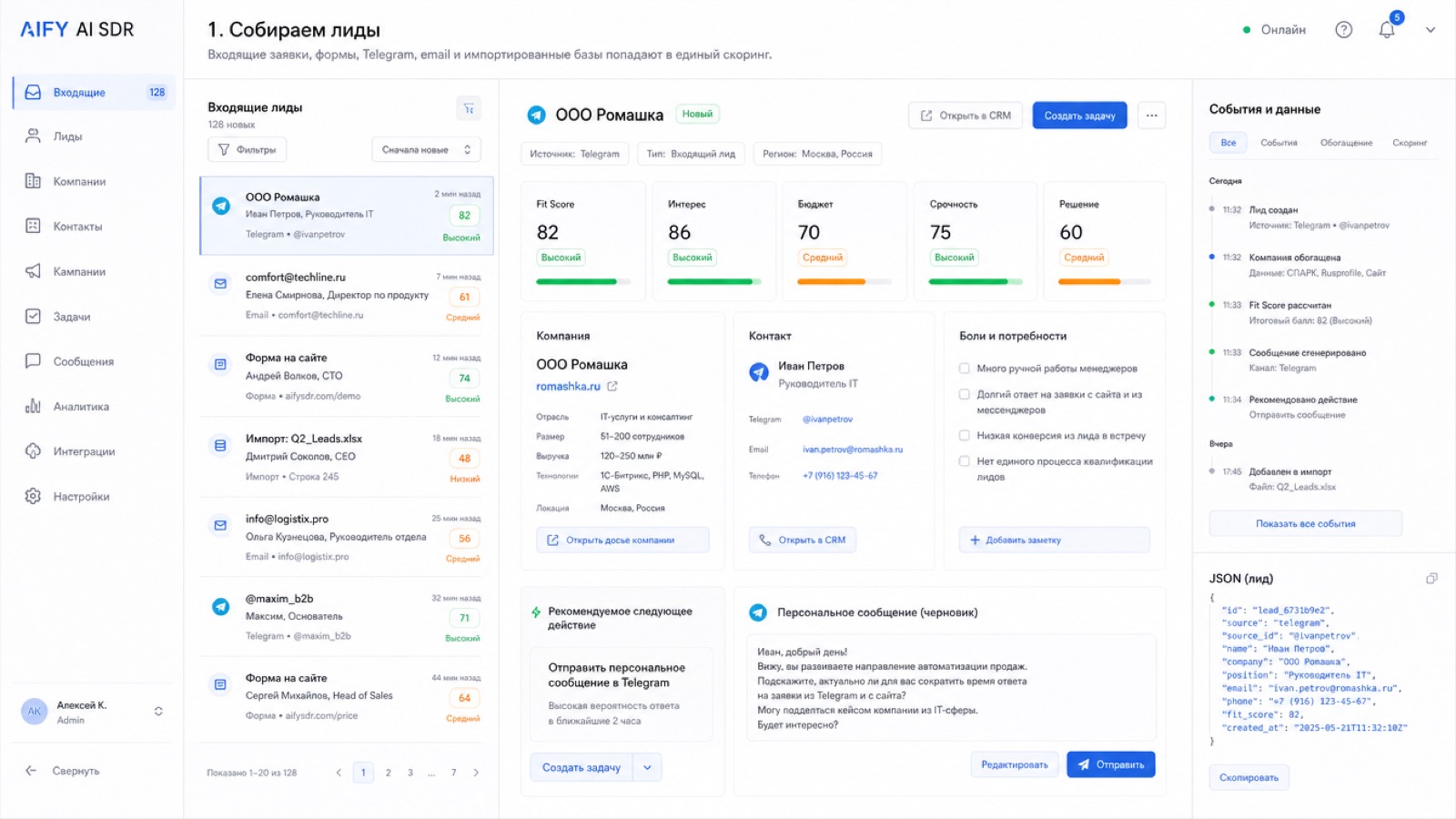Click Telegram logo beside ООО Ромашка title

click(537, 116)
